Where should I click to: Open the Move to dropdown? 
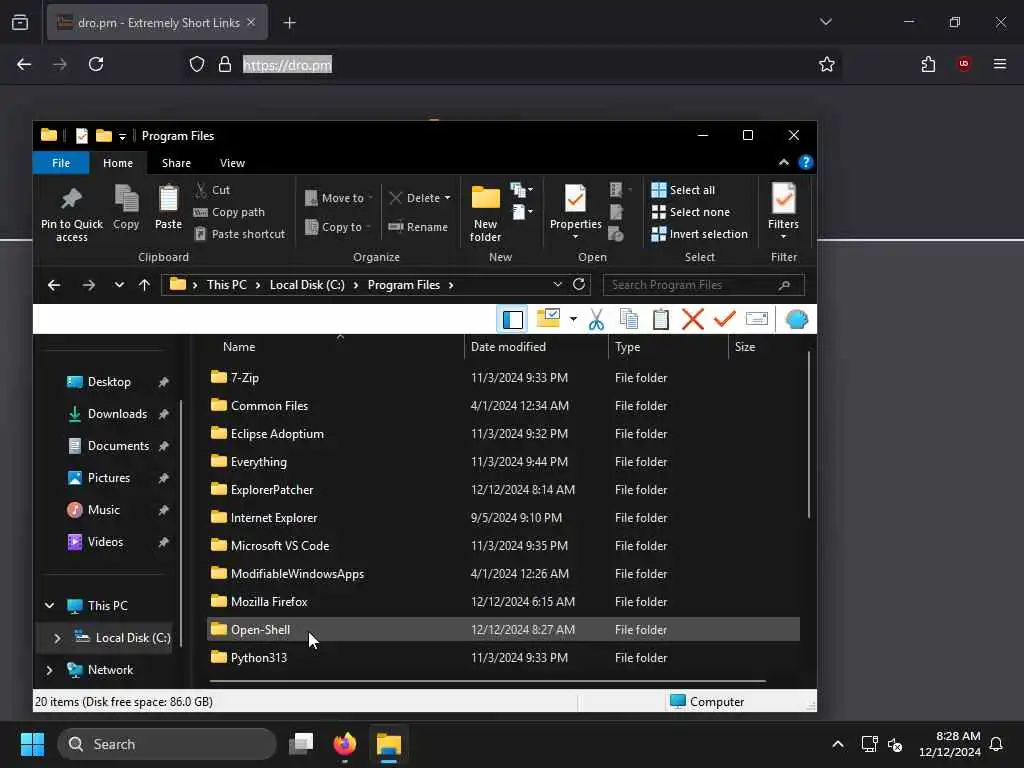coord(339,198)
